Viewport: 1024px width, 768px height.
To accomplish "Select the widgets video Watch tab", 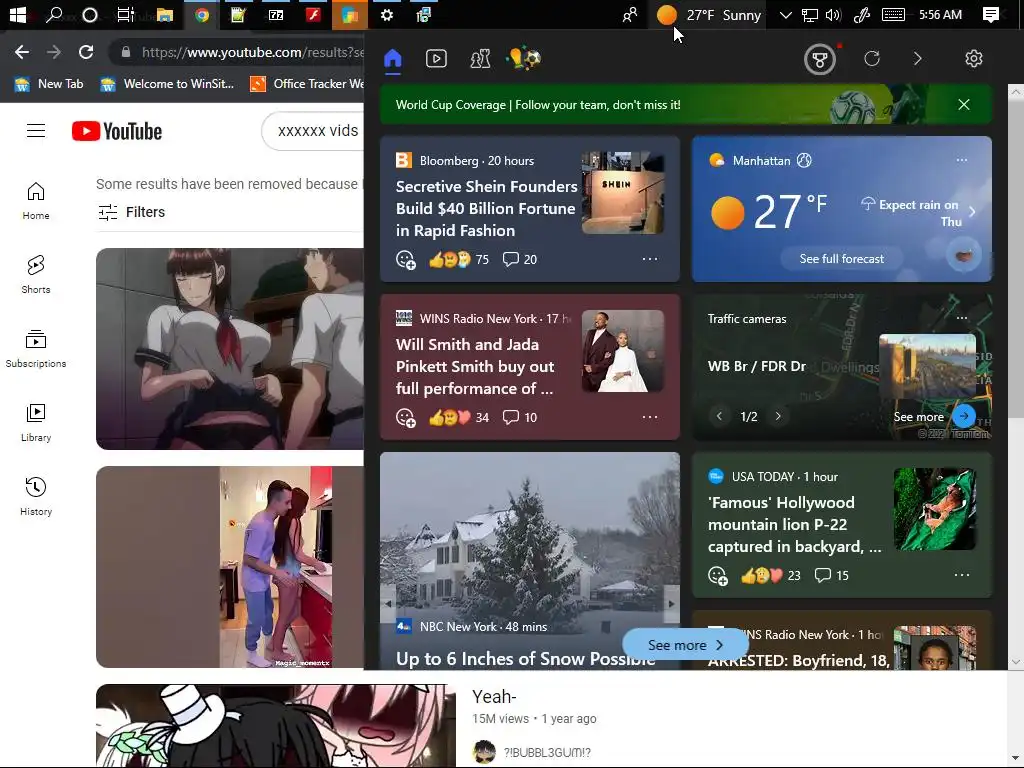I will pos(436,59).
